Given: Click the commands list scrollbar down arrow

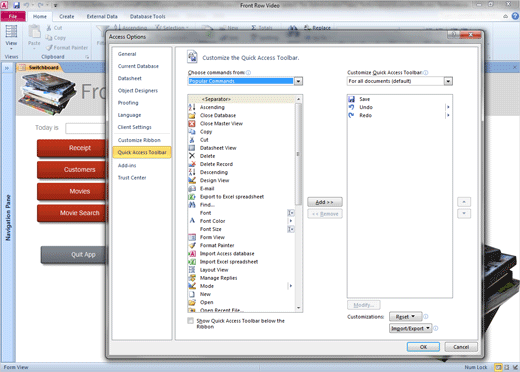Looking at the screenshot, I should pos(298,308).
